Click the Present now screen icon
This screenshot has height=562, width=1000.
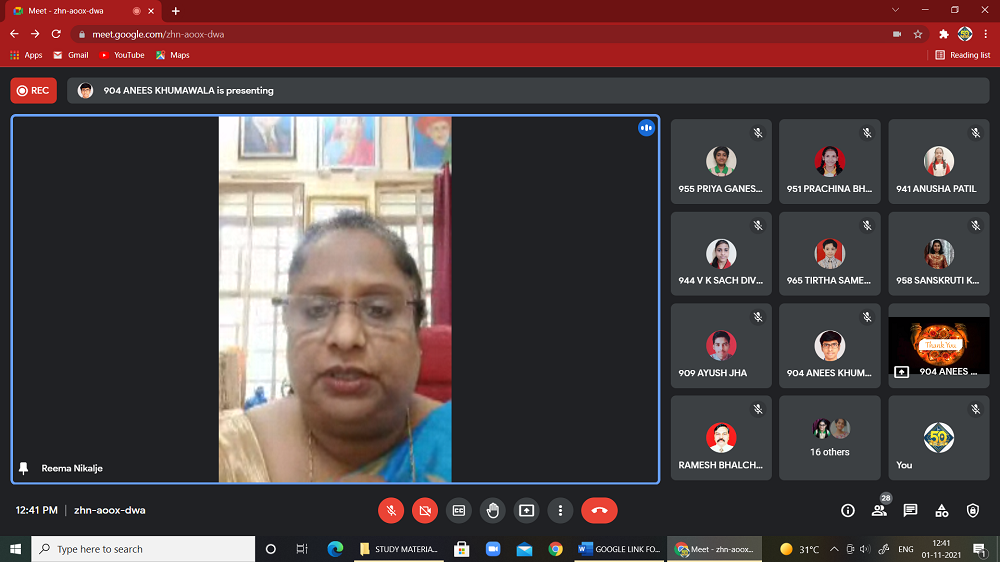[x=526, y=510]
